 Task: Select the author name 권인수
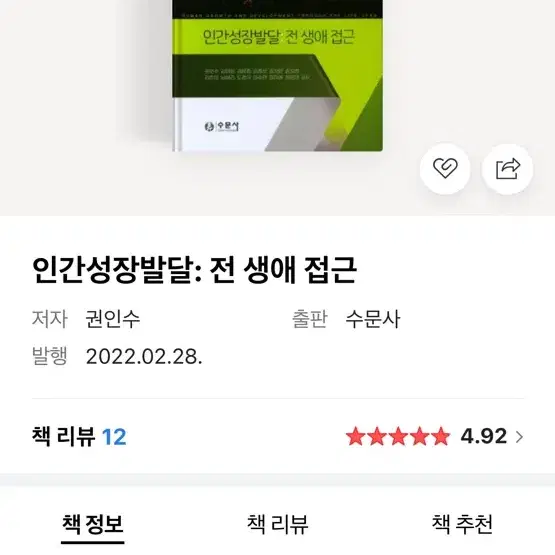pos(113,319)
